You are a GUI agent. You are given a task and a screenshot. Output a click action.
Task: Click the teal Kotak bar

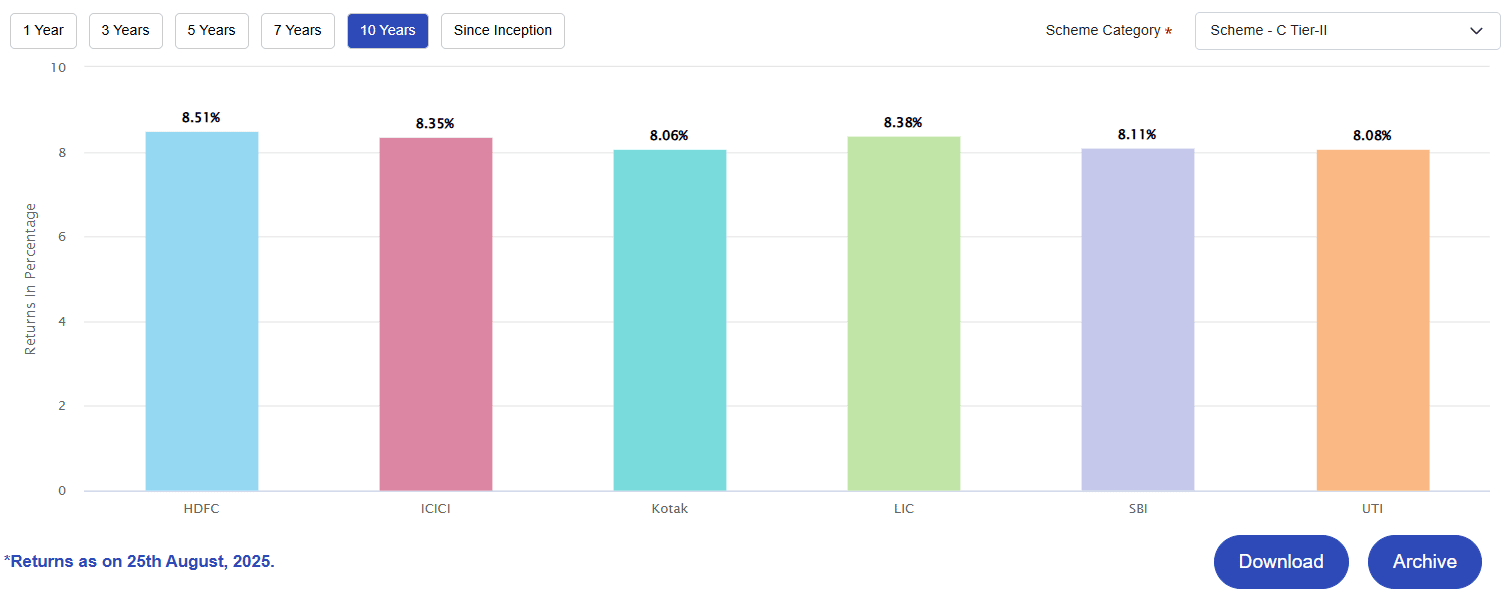point(669,320)
